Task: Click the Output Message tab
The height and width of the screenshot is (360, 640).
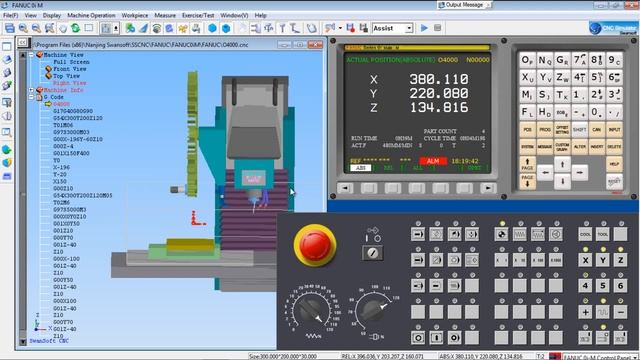Action: (x=464, y=5)
